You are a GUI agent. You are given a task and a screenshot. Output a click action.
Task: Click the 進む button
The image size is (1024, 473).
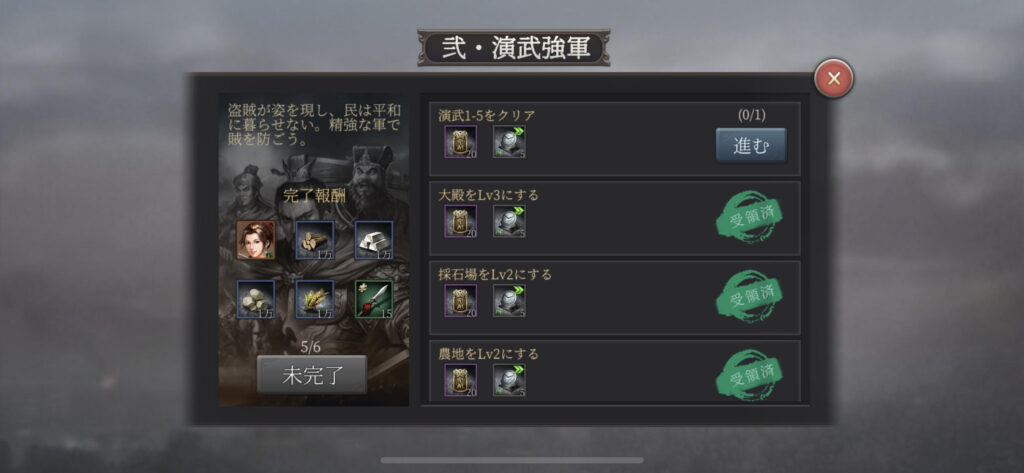tap(751, 145)
